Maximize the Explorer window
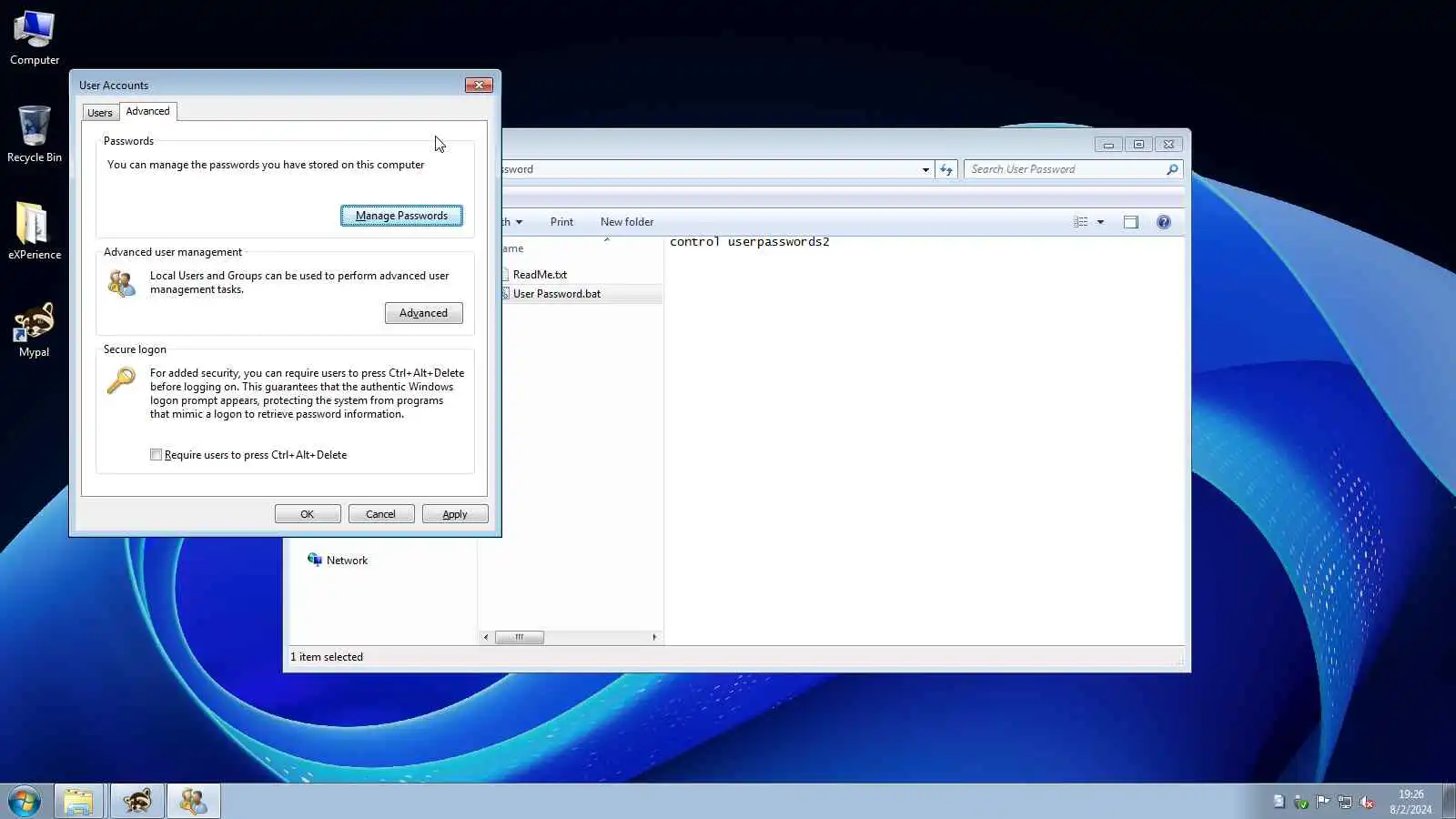This screenshot has height=819, width=1456. click(1138, 144)
